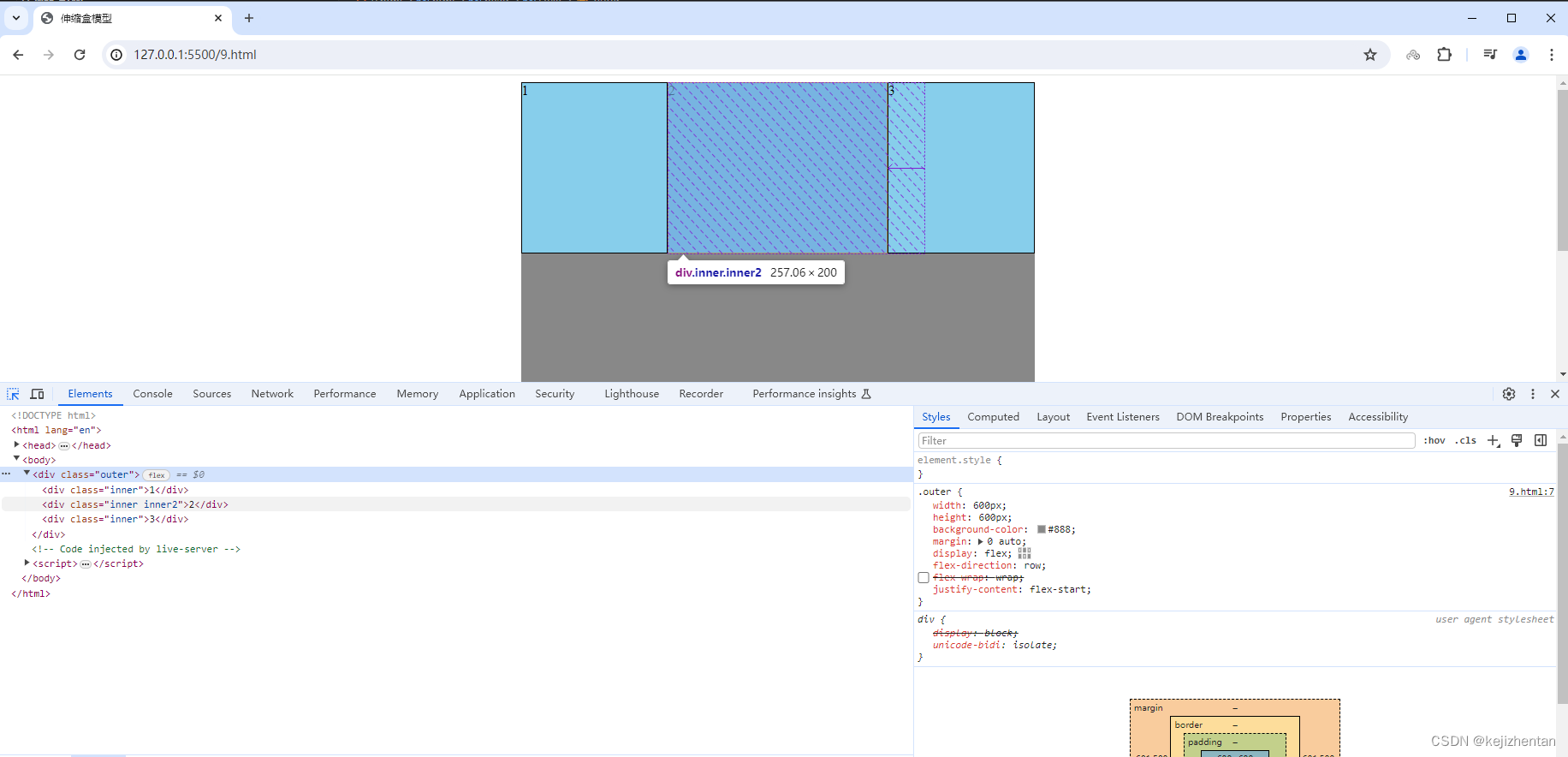1568x757 pixels.
Task: Open the Performance tab
Action: (345, 394)
